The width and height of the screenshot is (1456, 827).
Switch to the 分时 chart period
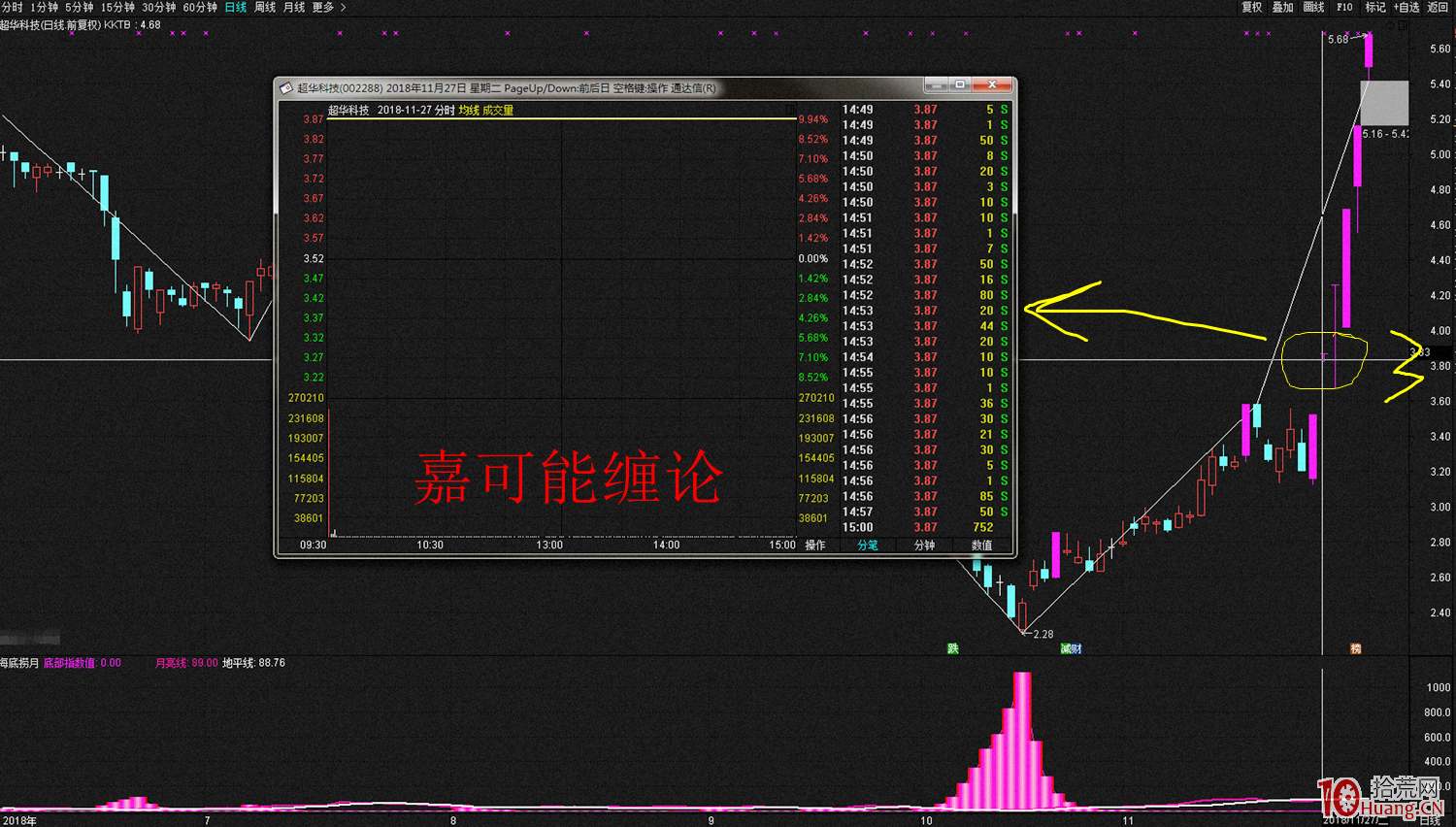(13, 7)
